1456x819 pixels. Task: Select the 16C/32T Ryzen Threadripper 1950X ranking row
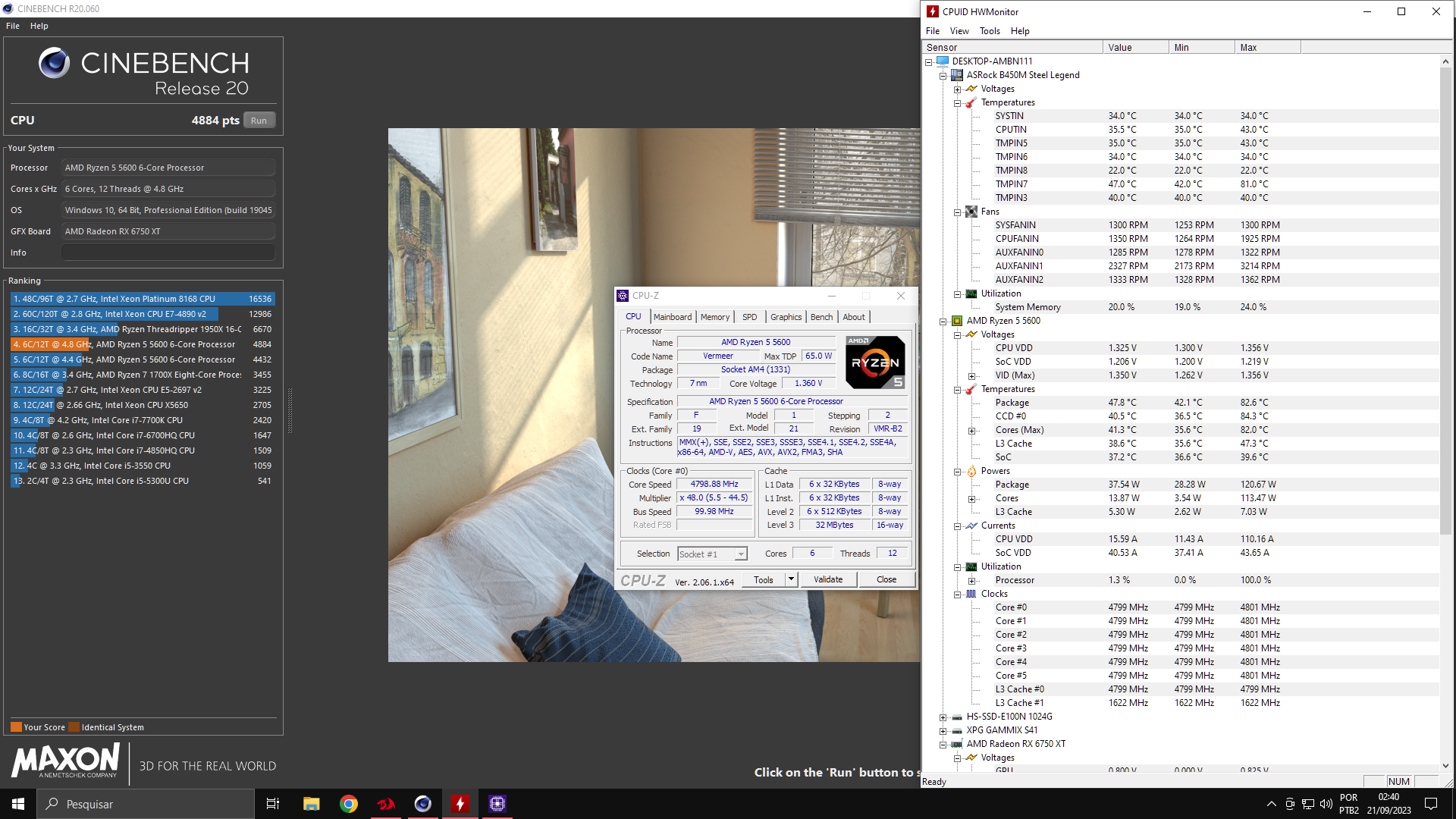coord(142,329)
